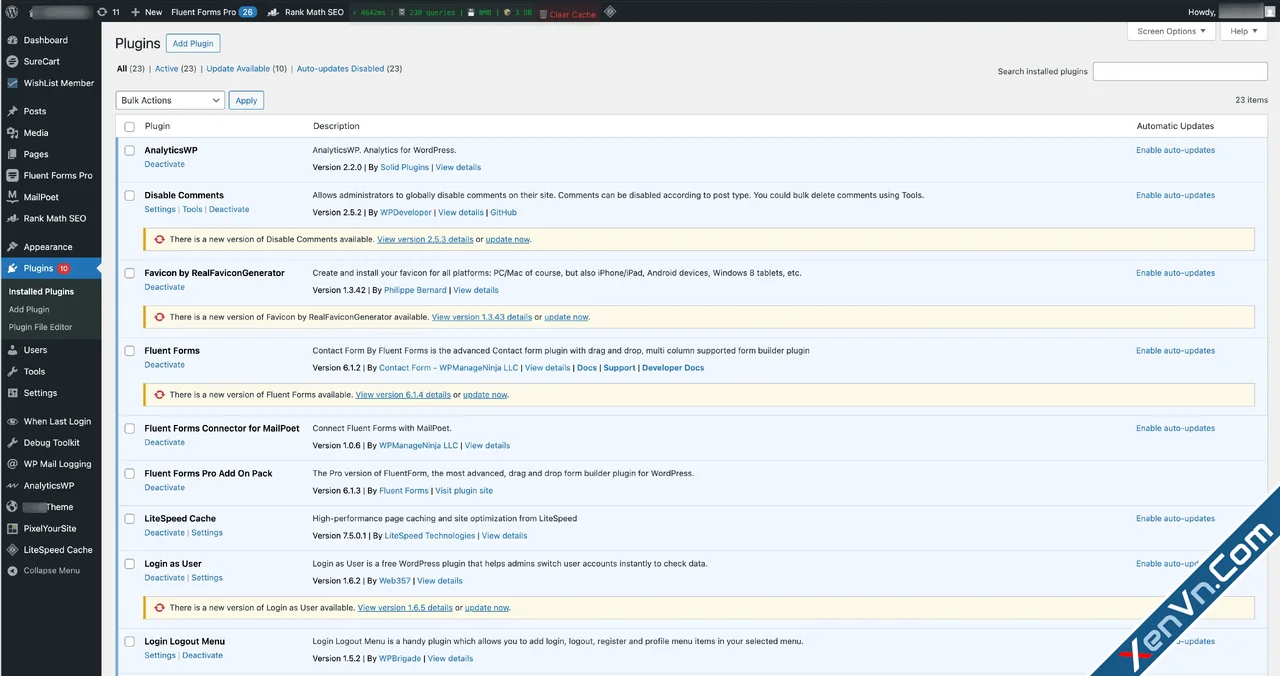
Task: View version 6.1.4 details for Fluent Forms
Action: click(x=403, y=394)
